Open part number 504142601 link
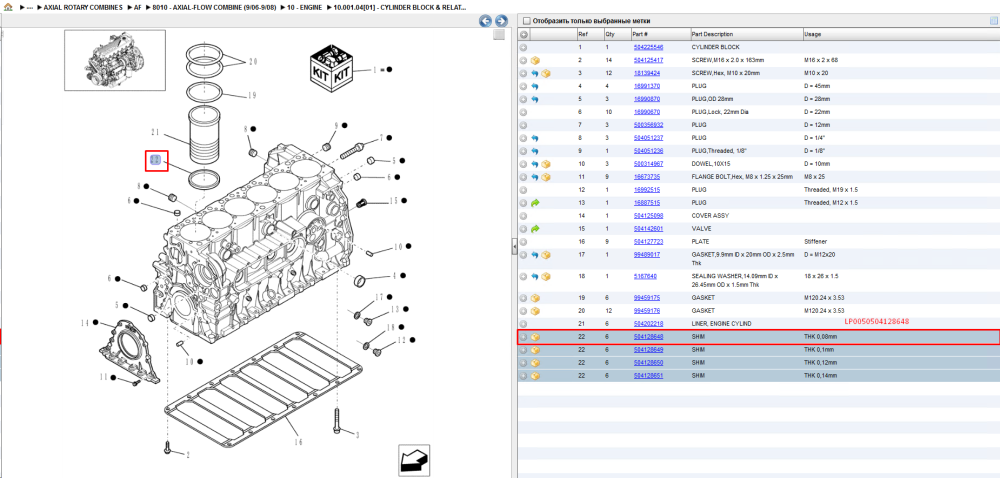The height and width of the screenshot is (478, 1000). [648, 228]
